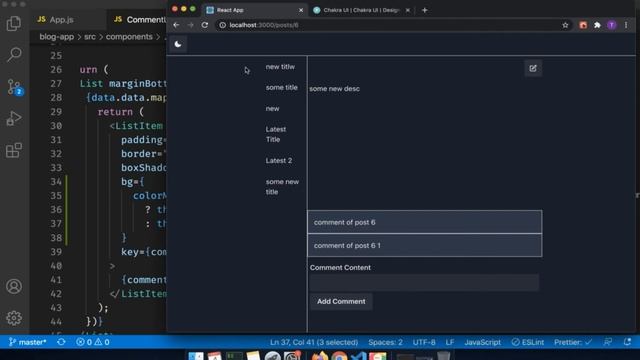Open the Source Control view
The image size is (640, 360).
click(15, 87)
